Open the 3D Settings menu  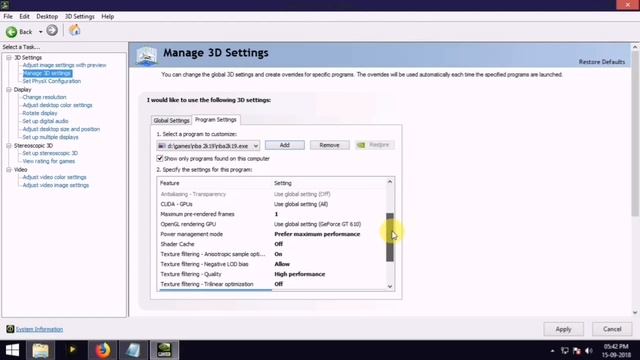[x=80, y=16]
